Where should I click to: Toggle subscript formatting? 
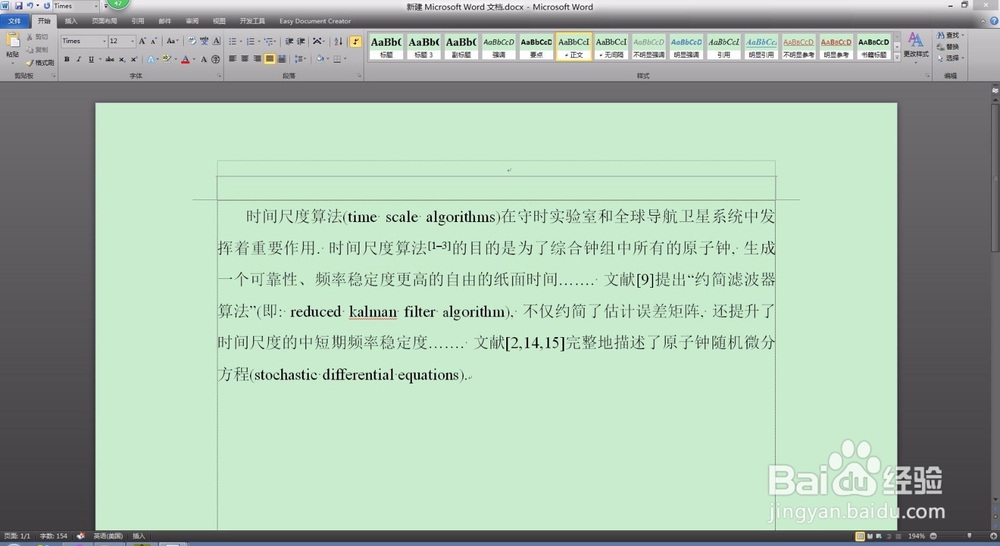click(x=122, y=59)
